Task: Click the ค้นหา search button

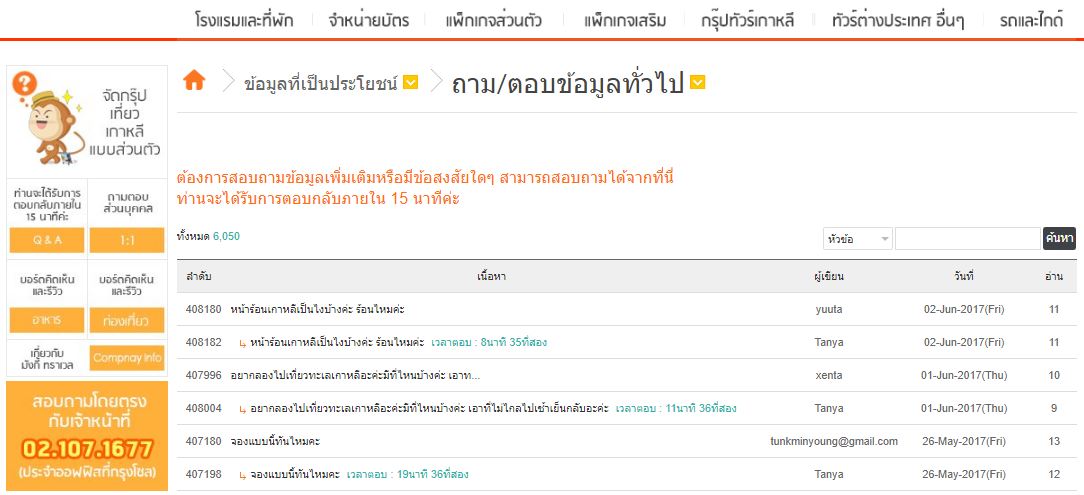Action: (1059, 238)
